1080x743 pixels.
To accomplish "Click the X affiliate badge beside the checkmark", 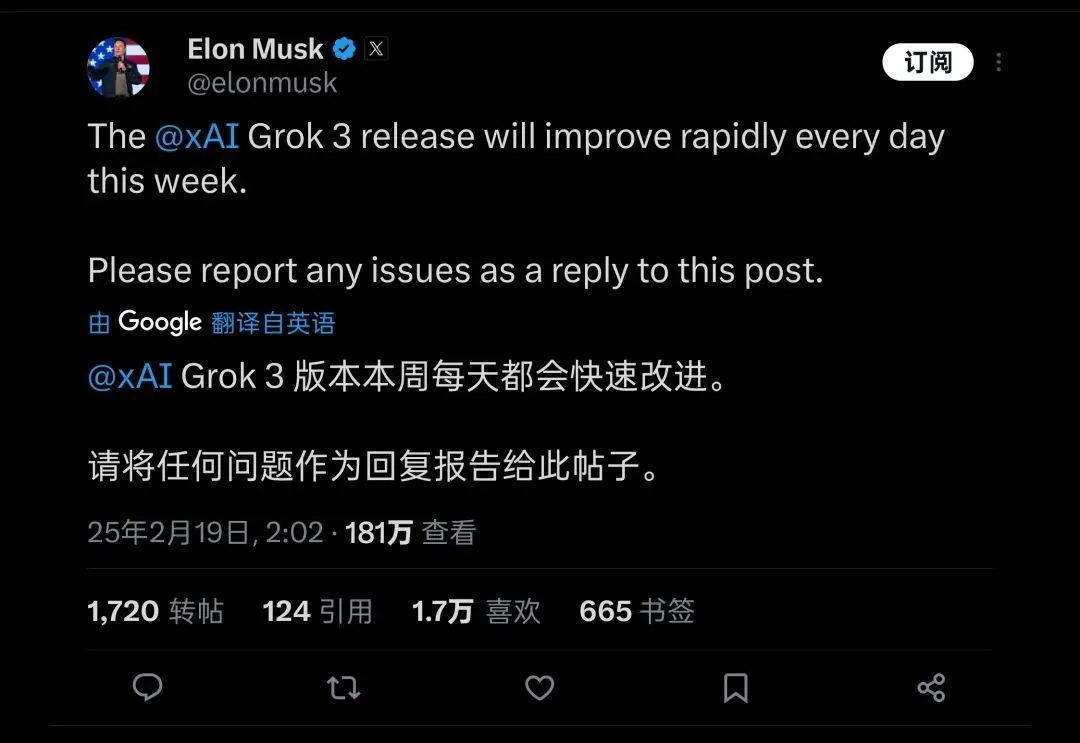I will pyautogui.click(x=376, y=47).
